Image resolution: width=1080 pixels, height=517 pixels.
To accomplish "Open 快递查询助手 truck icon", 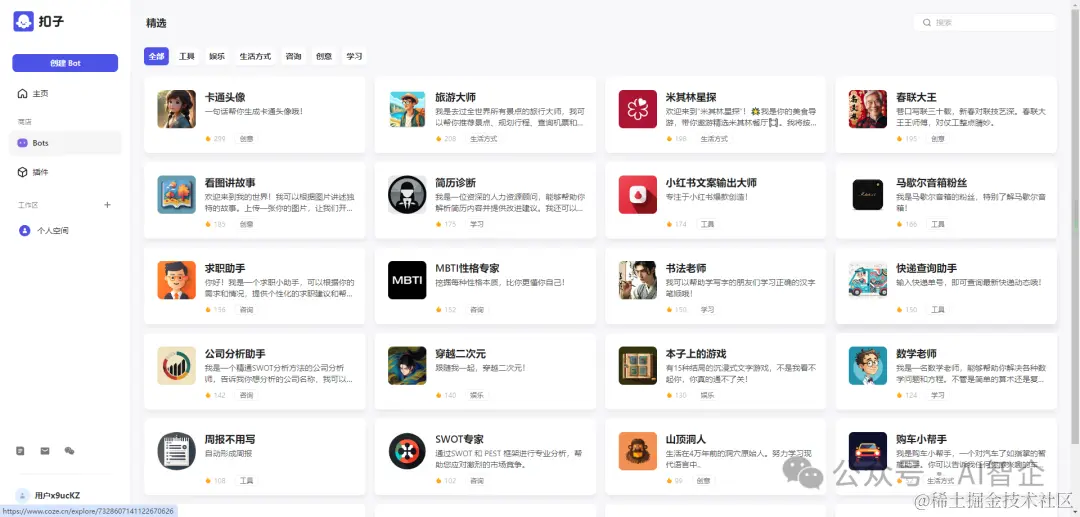I will point(868,279).
